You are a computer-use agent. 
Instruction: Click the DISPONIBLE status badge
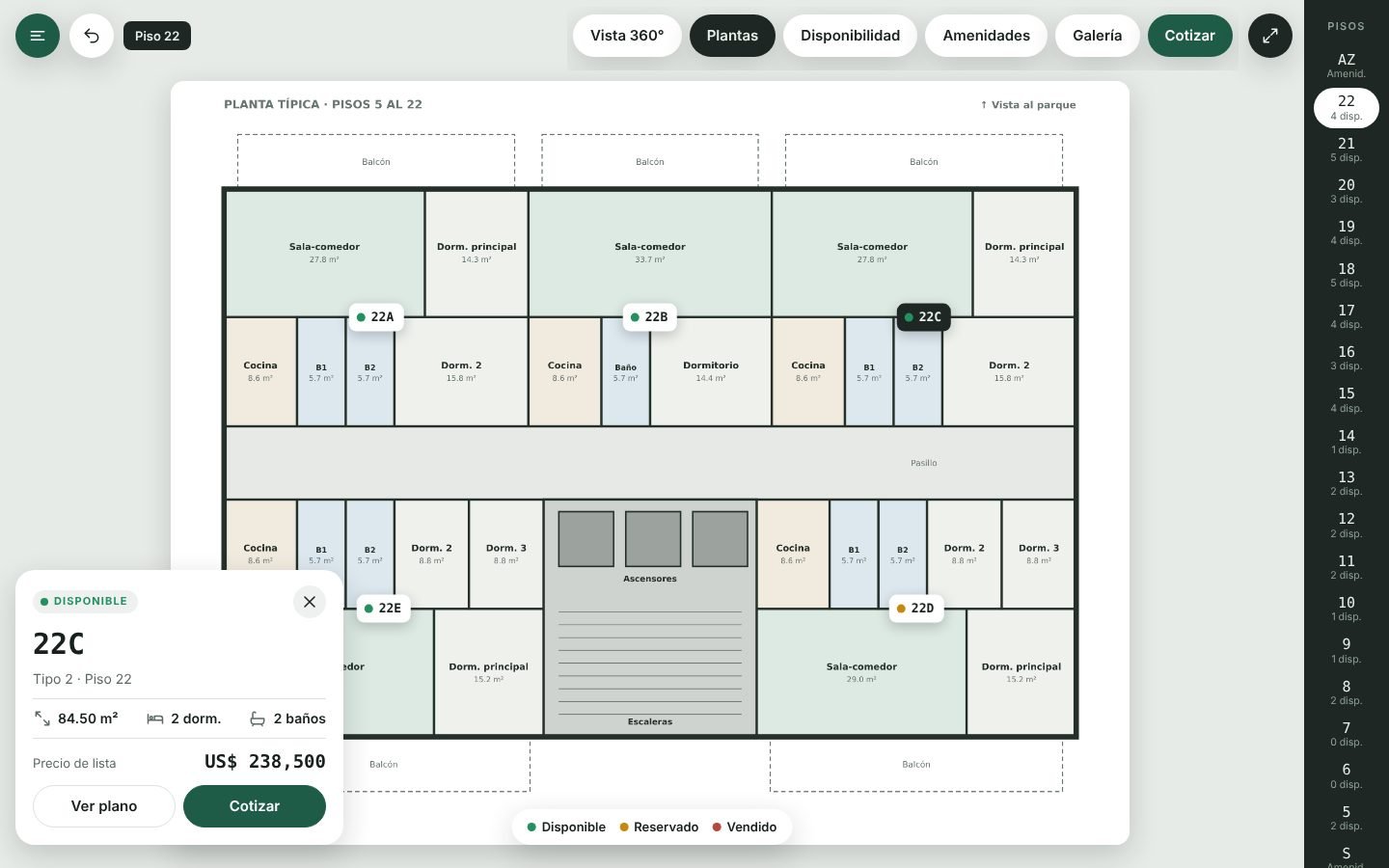tap(85, 601)
